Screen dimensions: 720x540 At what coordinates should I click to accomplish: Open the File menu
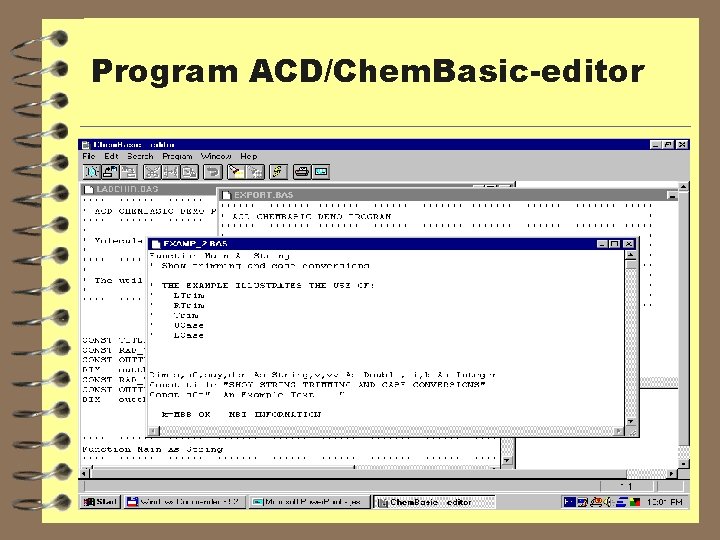89,156
